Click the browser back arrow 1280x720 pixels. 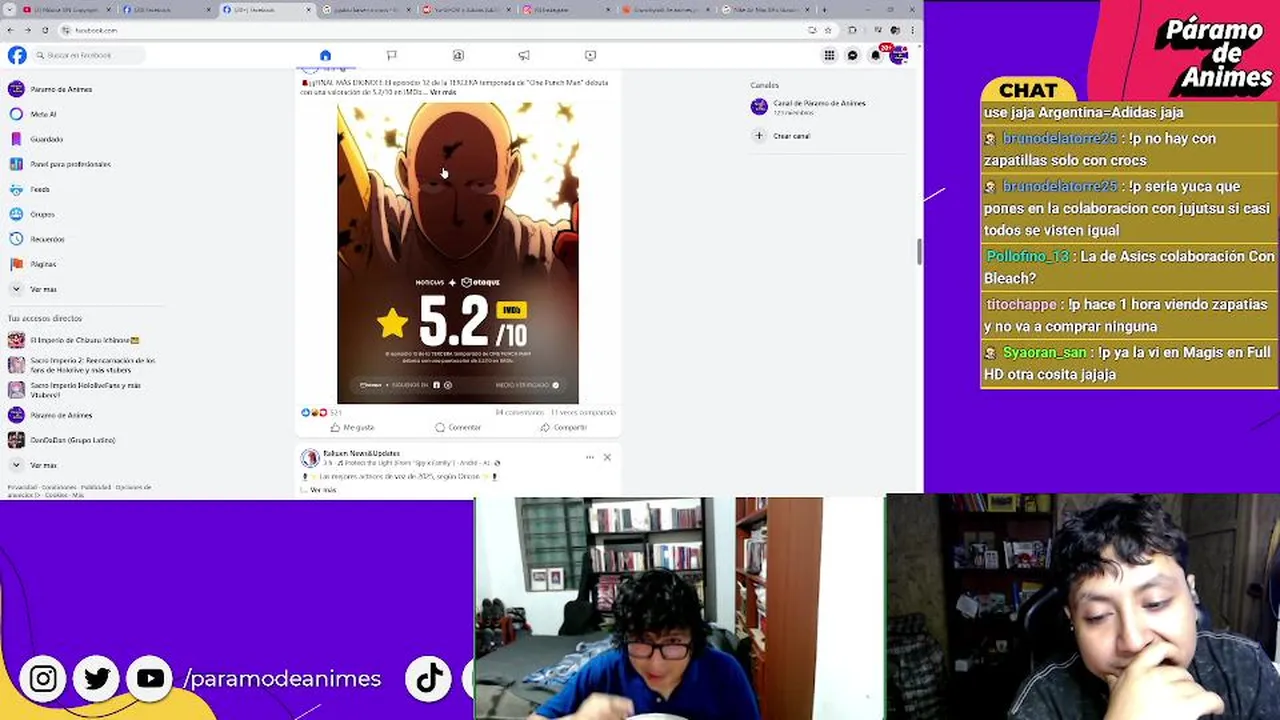pos(10,30)
